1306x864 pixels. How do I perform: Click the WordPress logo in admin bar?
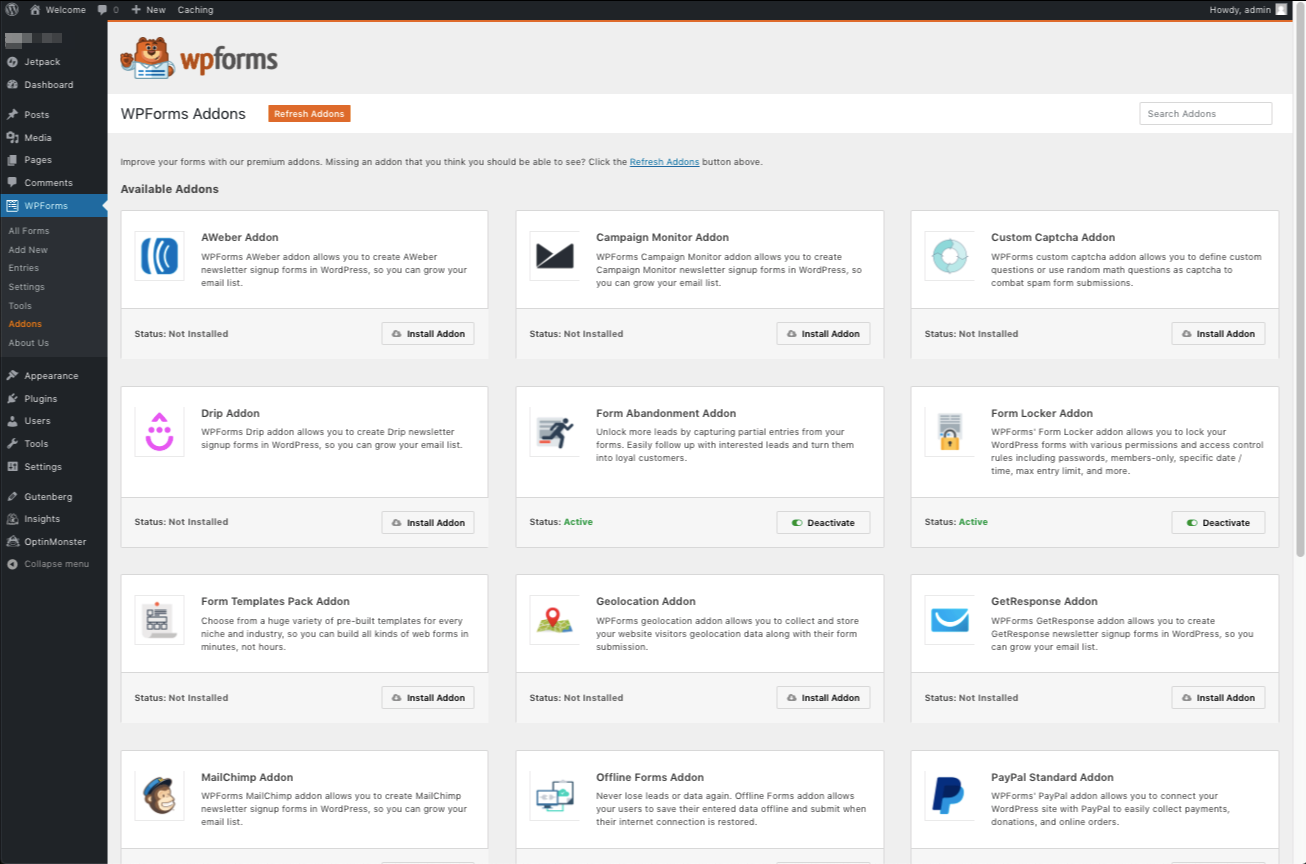pos(12,9)
